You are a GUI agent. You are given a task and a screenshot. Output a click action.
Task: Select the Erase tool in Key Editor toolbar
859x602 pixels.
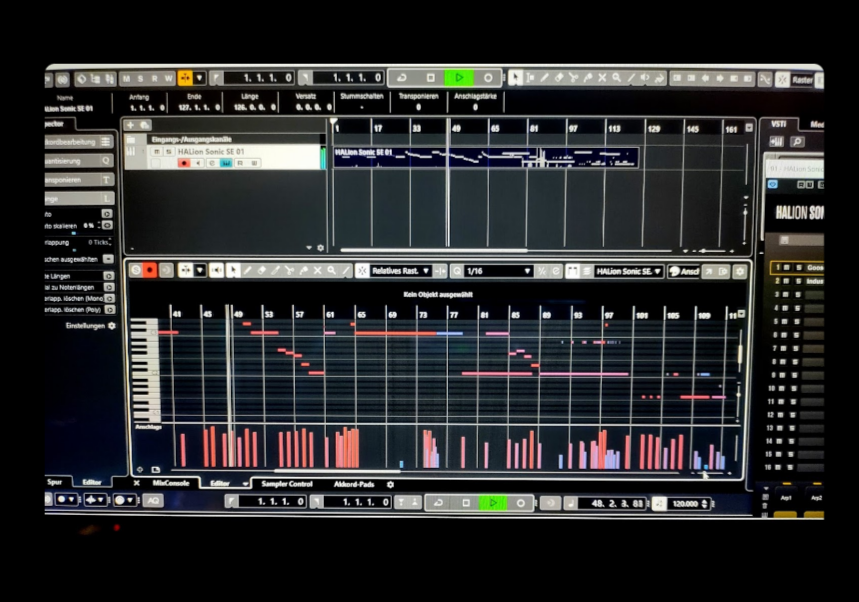click(x=261, y=271)
